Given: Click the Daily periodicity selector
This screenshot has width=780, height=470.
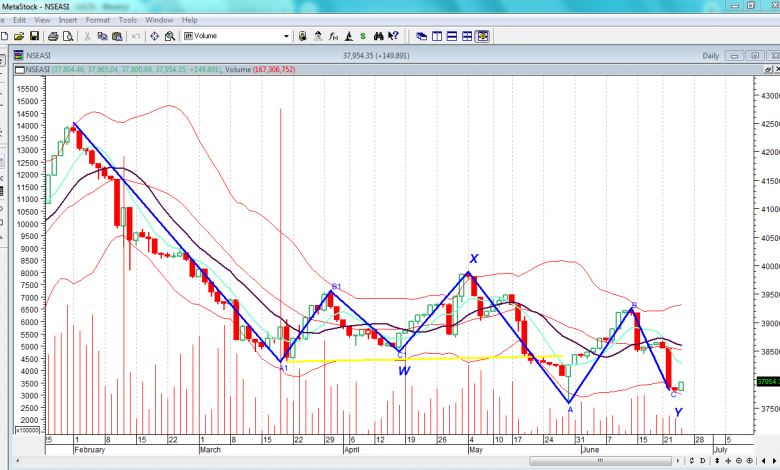Looking at the screenshot, I should pos(711,56).
